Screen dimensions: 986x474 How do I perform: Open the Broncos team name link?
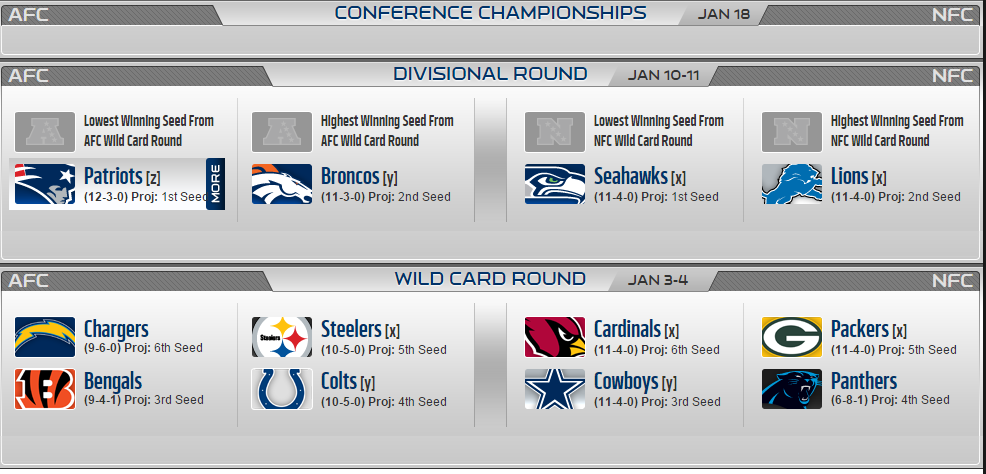[x=350, y=177]
